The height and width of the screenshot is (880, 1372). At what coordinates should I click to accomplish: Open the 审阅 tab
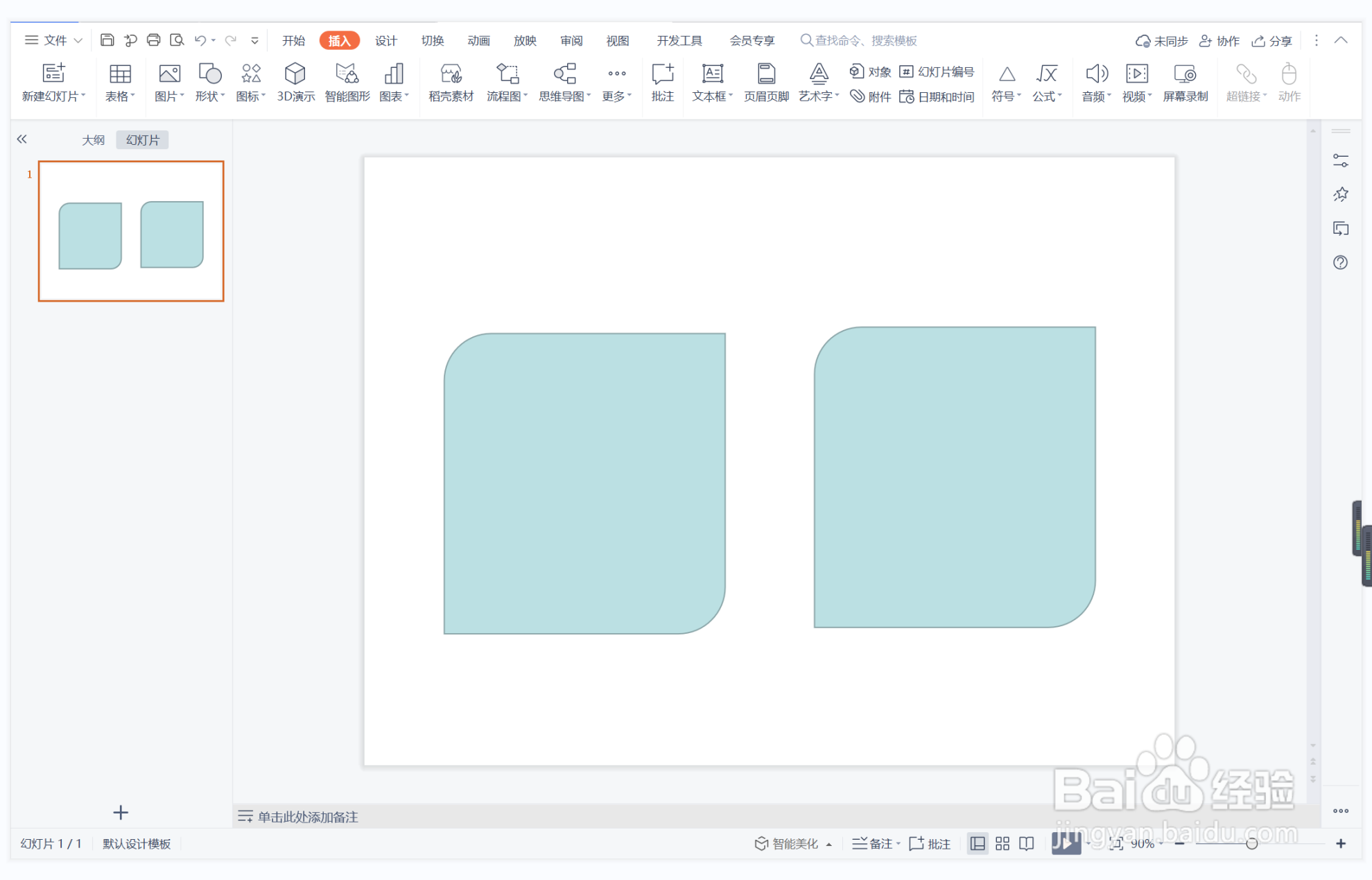click(x=571, y=40)
